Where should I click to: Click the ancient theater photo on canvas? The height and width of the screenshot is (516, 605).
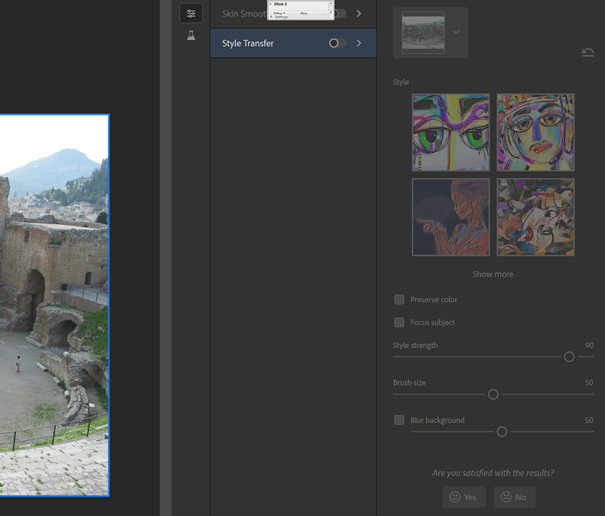54,305
